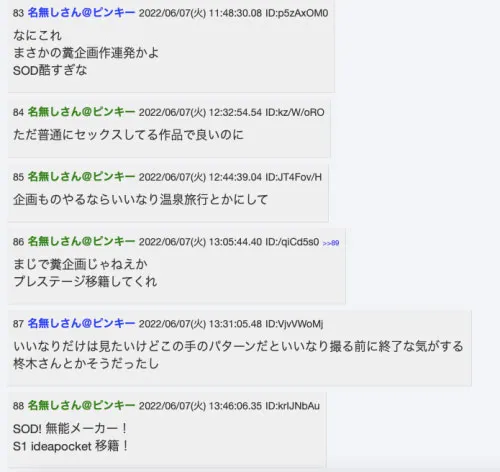Click post number 88
The image size is (500, 472).
(18, 406)
